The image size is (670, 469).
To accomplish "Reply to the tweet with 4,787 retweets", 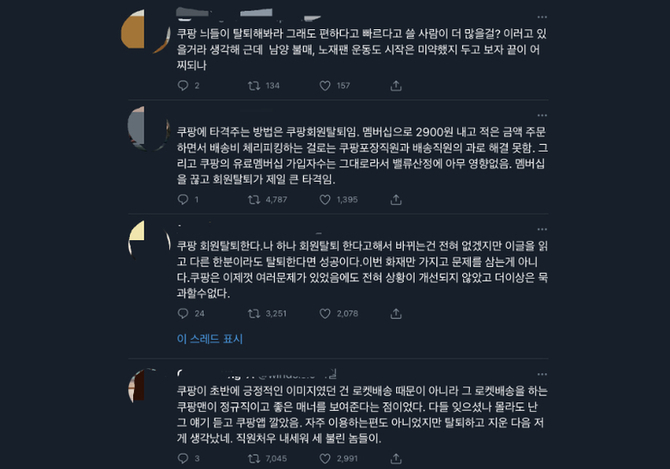I will 183,199.
